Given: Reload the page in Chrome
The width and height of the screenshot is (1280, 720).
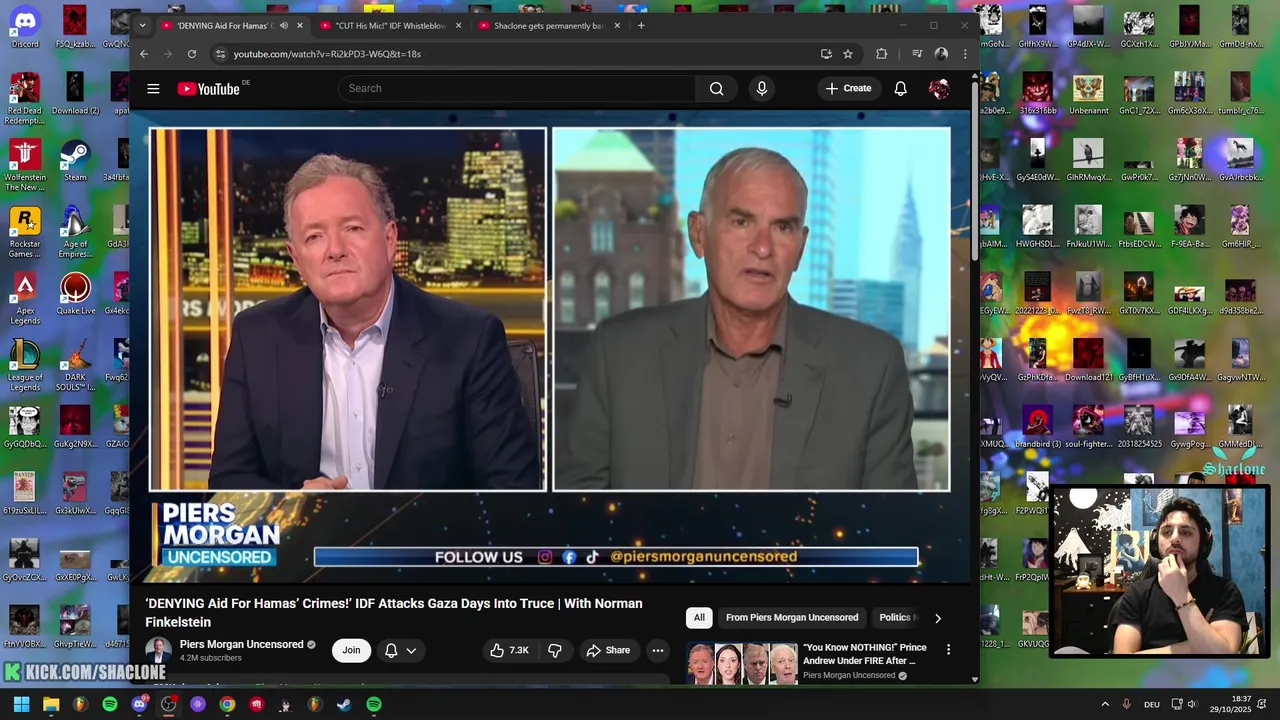Looking at the screenshot, I should click(x=192, y=54).
